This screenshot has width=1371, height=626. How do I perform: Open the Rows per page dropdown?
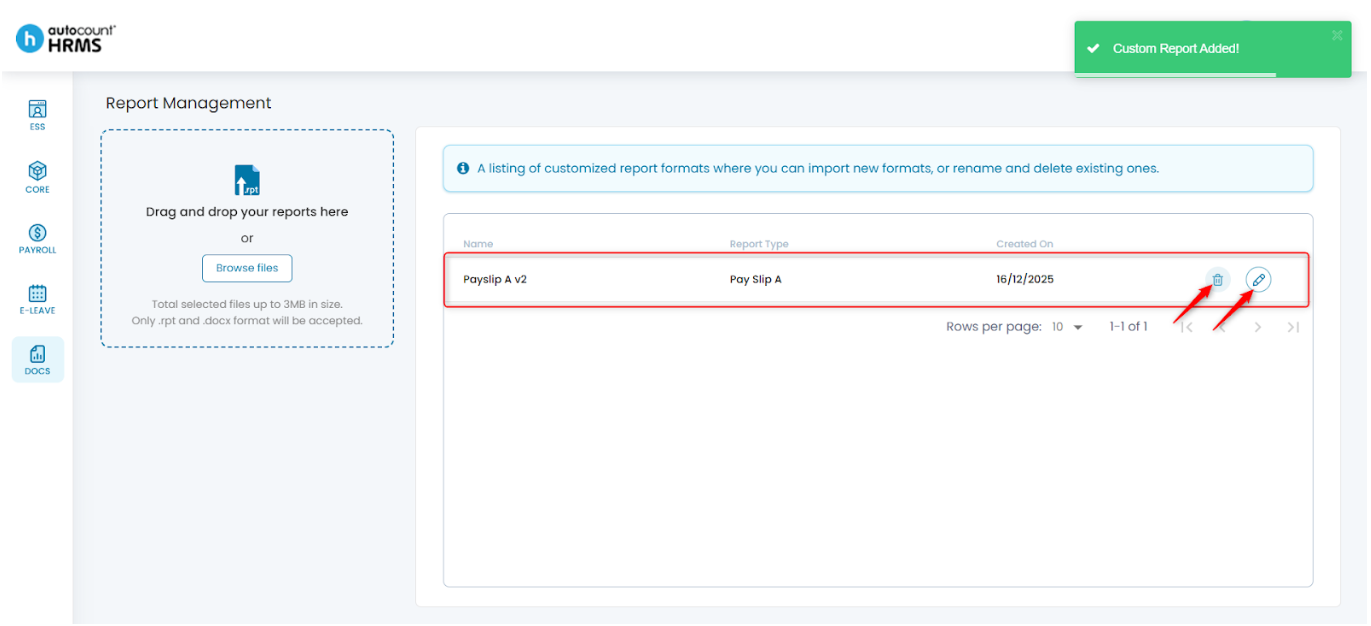click(1067, 327)
